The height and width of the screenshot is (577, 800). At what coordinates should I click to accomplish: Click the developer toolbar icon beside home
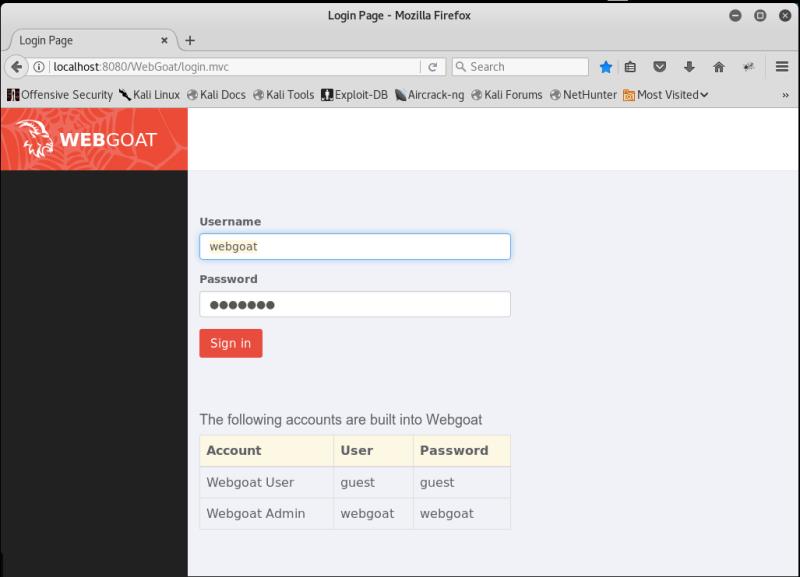click(x=748, y=67)
